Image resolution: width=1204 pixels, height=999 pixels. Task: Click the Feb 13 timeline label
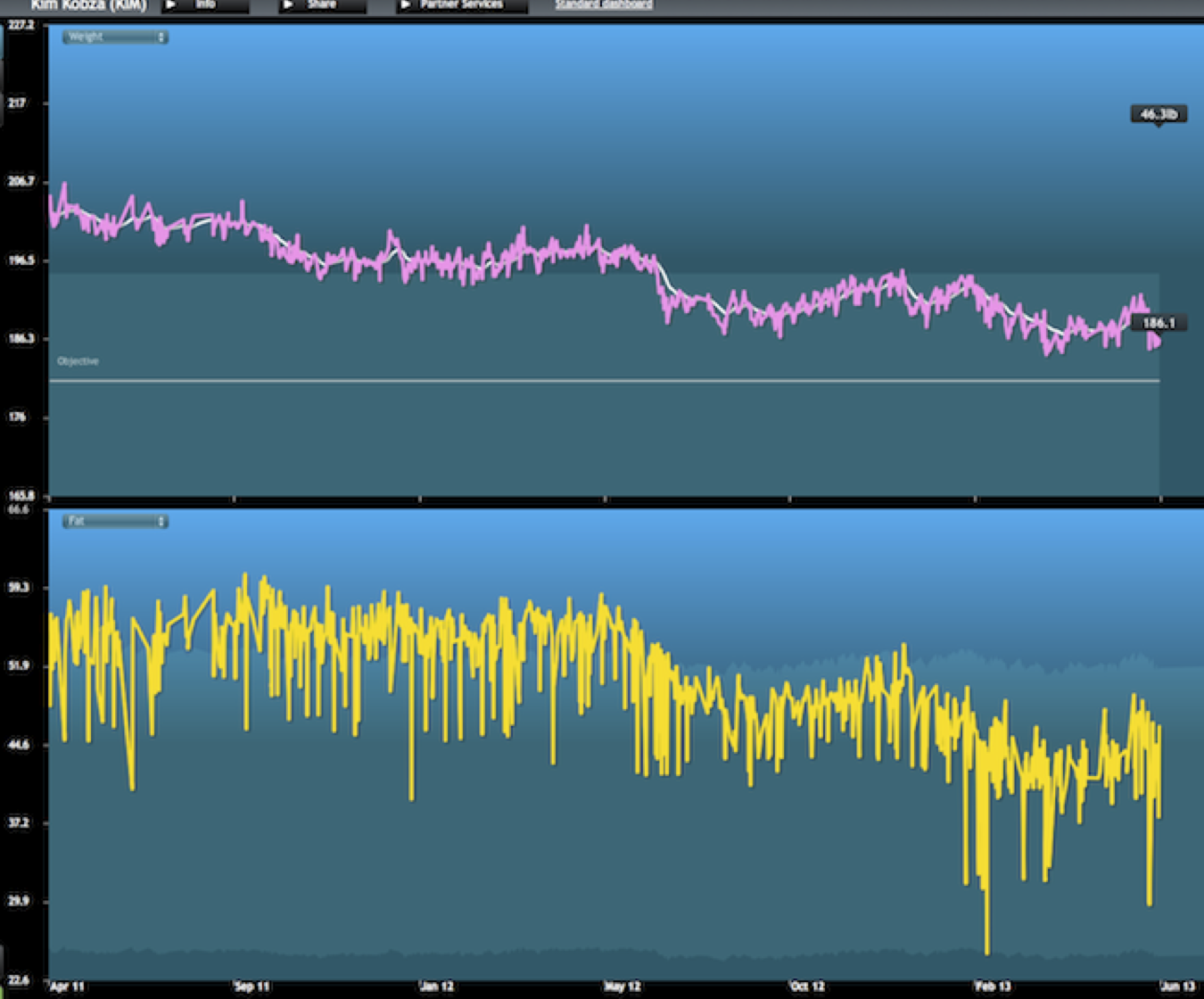(x=993, y=987)
